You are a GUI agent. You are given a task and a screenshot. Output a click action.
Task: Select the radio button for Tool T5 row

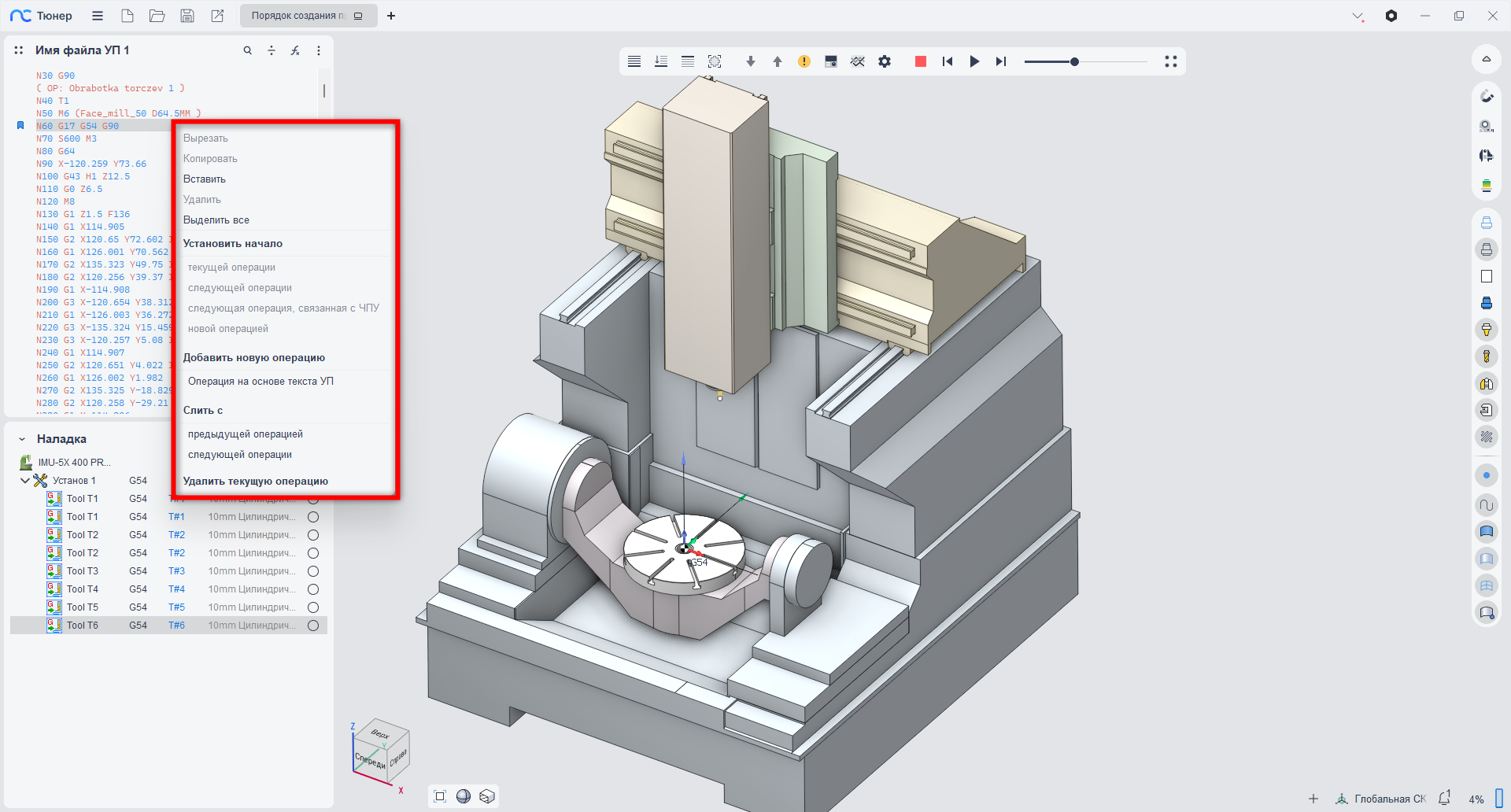(313, 607)
